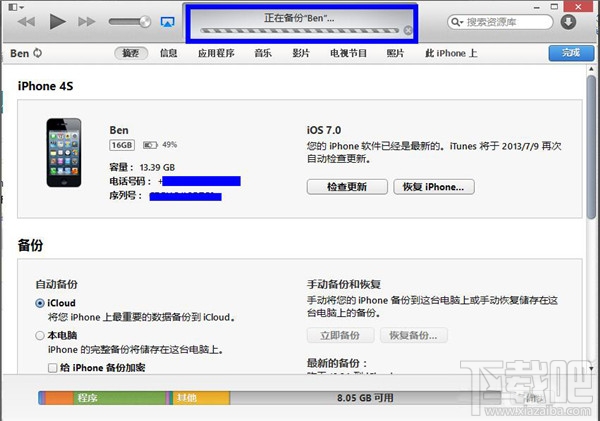Switch to the 摘要 tab
This screenshot has height=421, width=600.
pos(131,53)
